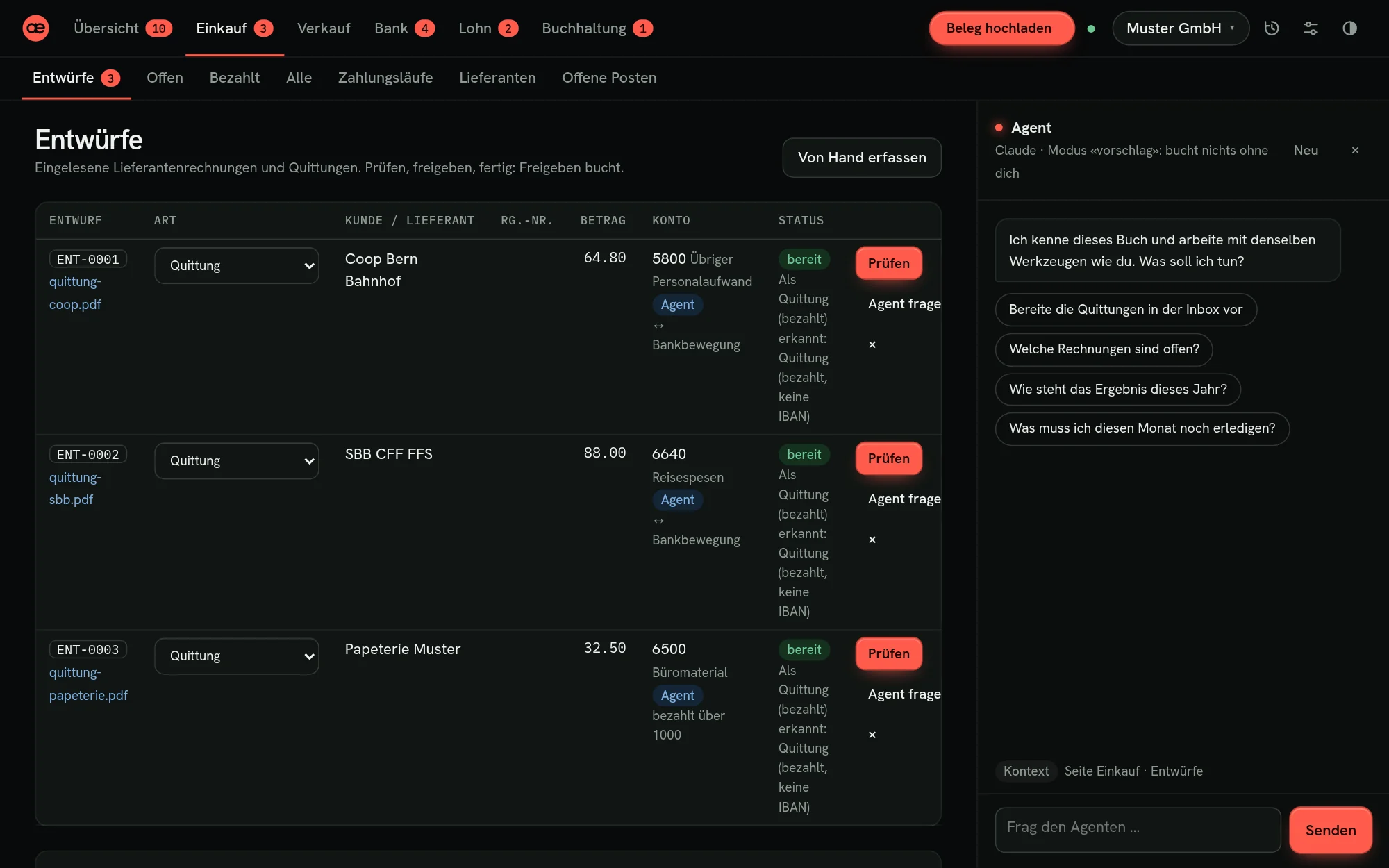Screen dimensions: 1389x868
Task: Click the Senden button
Action: coord(1330,830)
